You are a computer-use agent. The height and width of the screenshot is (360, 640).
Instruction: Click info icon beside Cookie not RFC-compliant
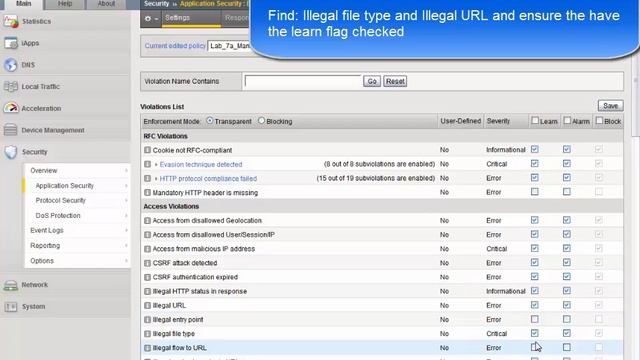coord(147,150)
